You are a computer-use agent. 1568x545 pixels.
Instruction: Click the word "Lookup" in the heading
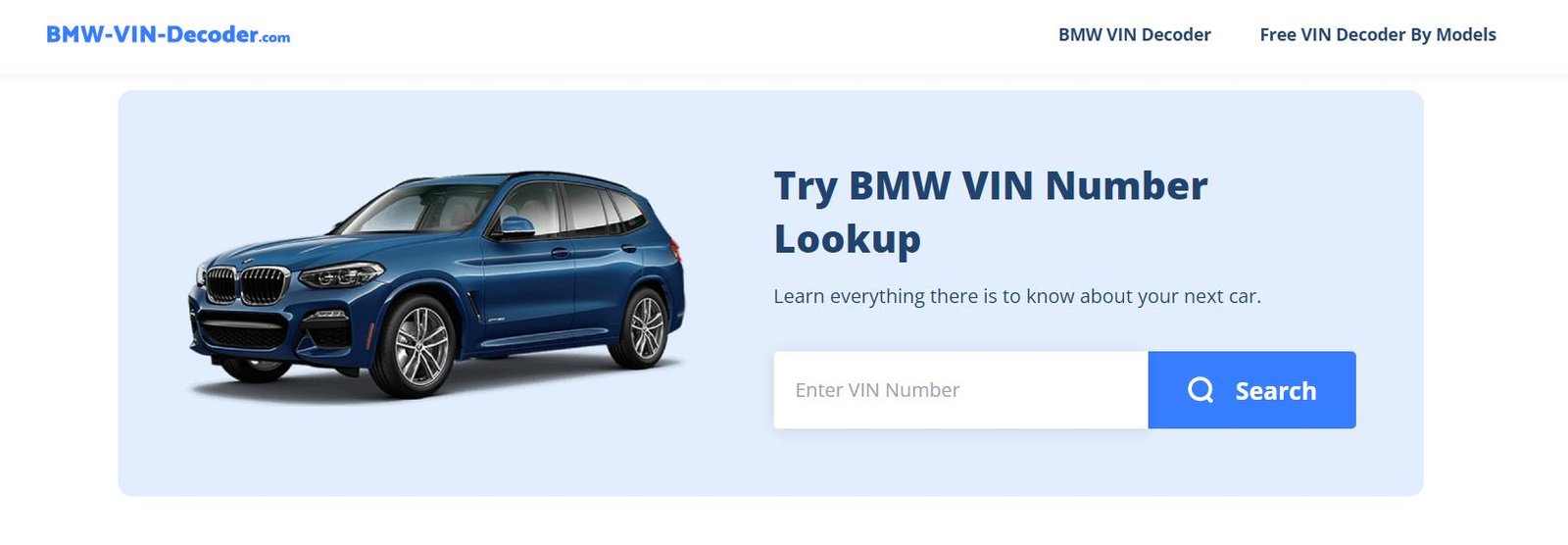coord(847,240)
